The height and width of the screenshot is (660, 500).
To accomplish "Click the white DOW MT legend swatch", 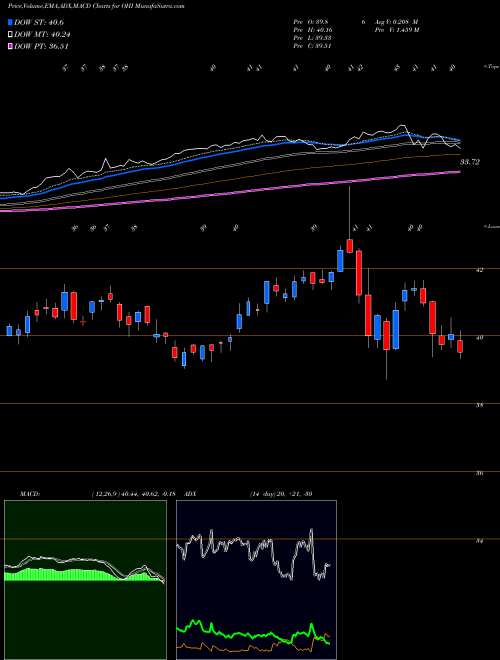I will click(x=11, y=35).
